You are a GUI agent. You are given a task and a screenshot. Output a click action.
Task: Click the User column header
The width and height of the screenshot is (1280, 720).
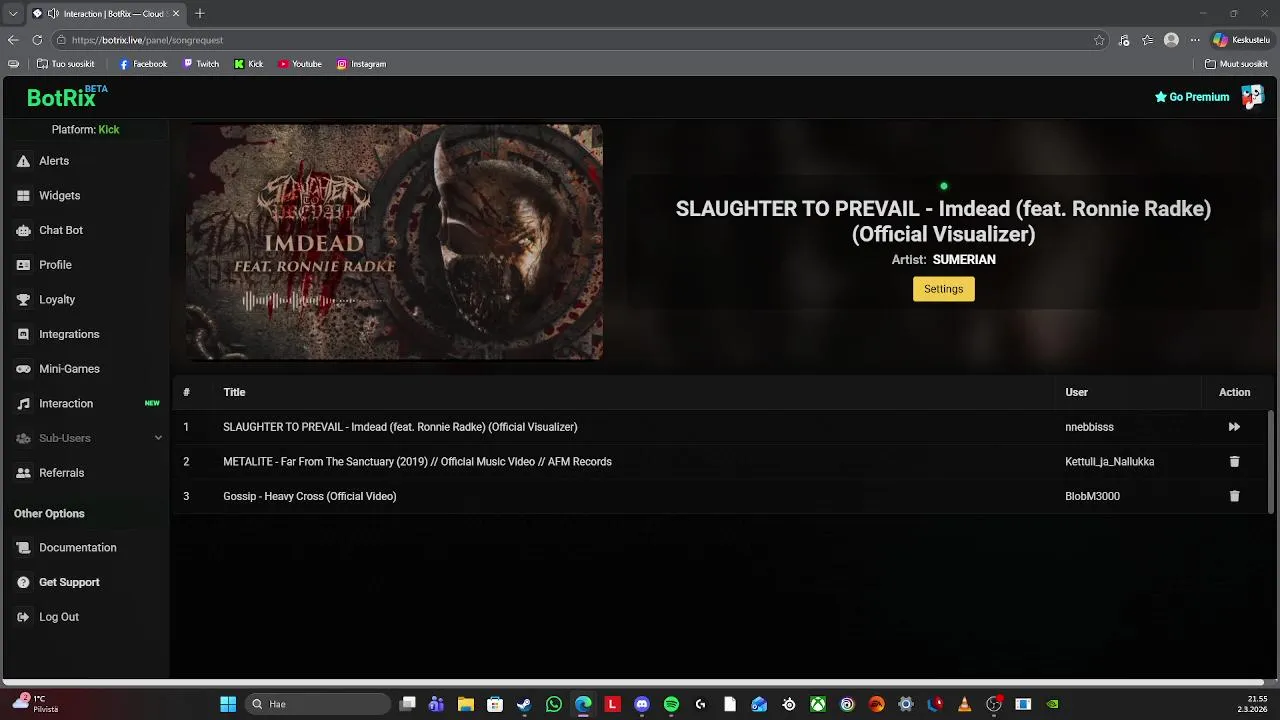(x=1076, y=393)
